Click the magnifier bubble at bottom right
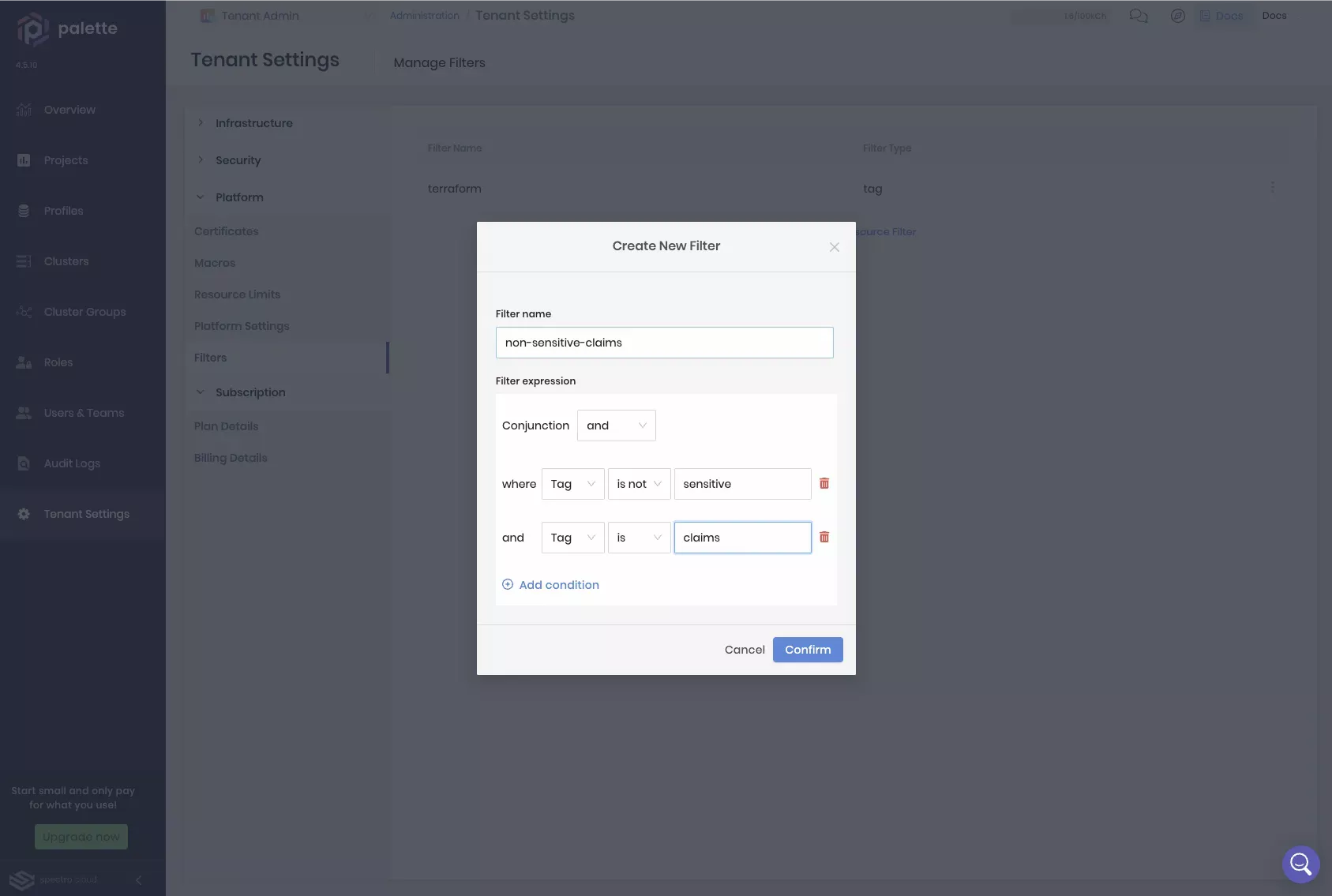The height and width of the screenshot is (896, 1332). click(1300, 864)
